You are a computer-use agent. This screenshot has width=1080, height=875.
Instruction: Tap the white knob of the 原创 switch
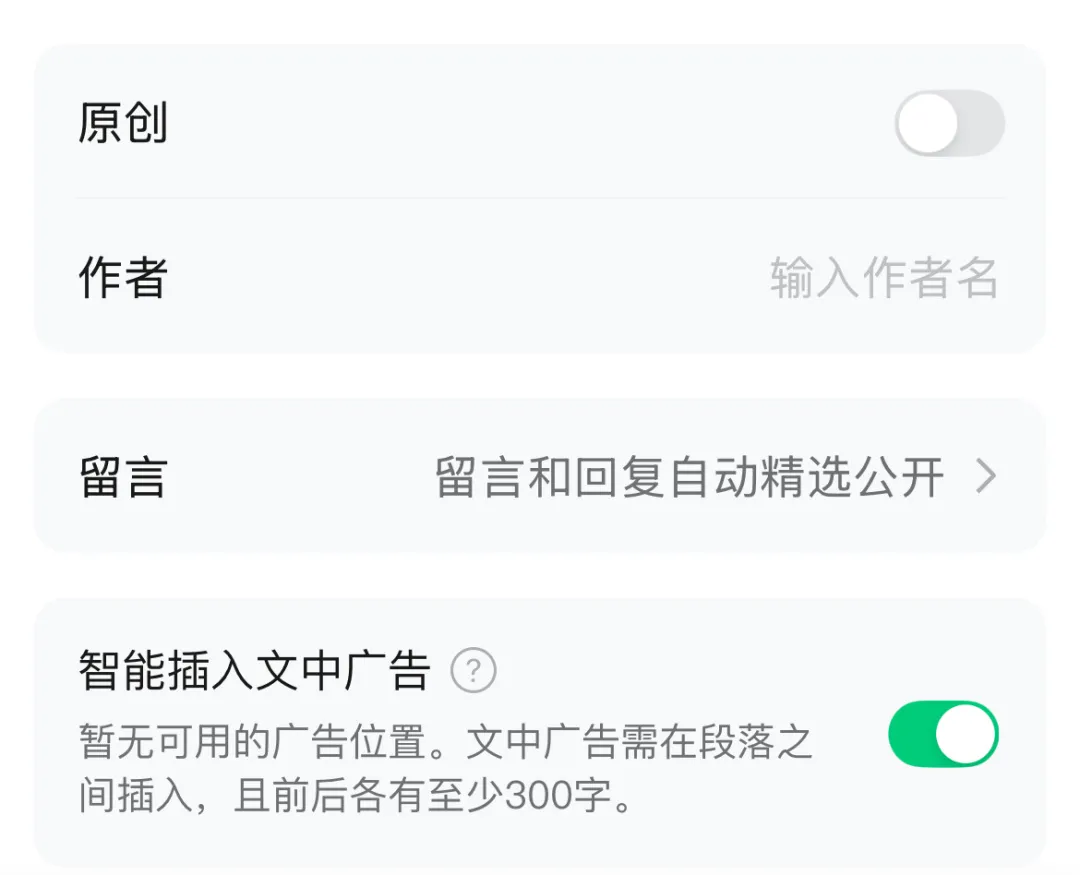[928, 123]
